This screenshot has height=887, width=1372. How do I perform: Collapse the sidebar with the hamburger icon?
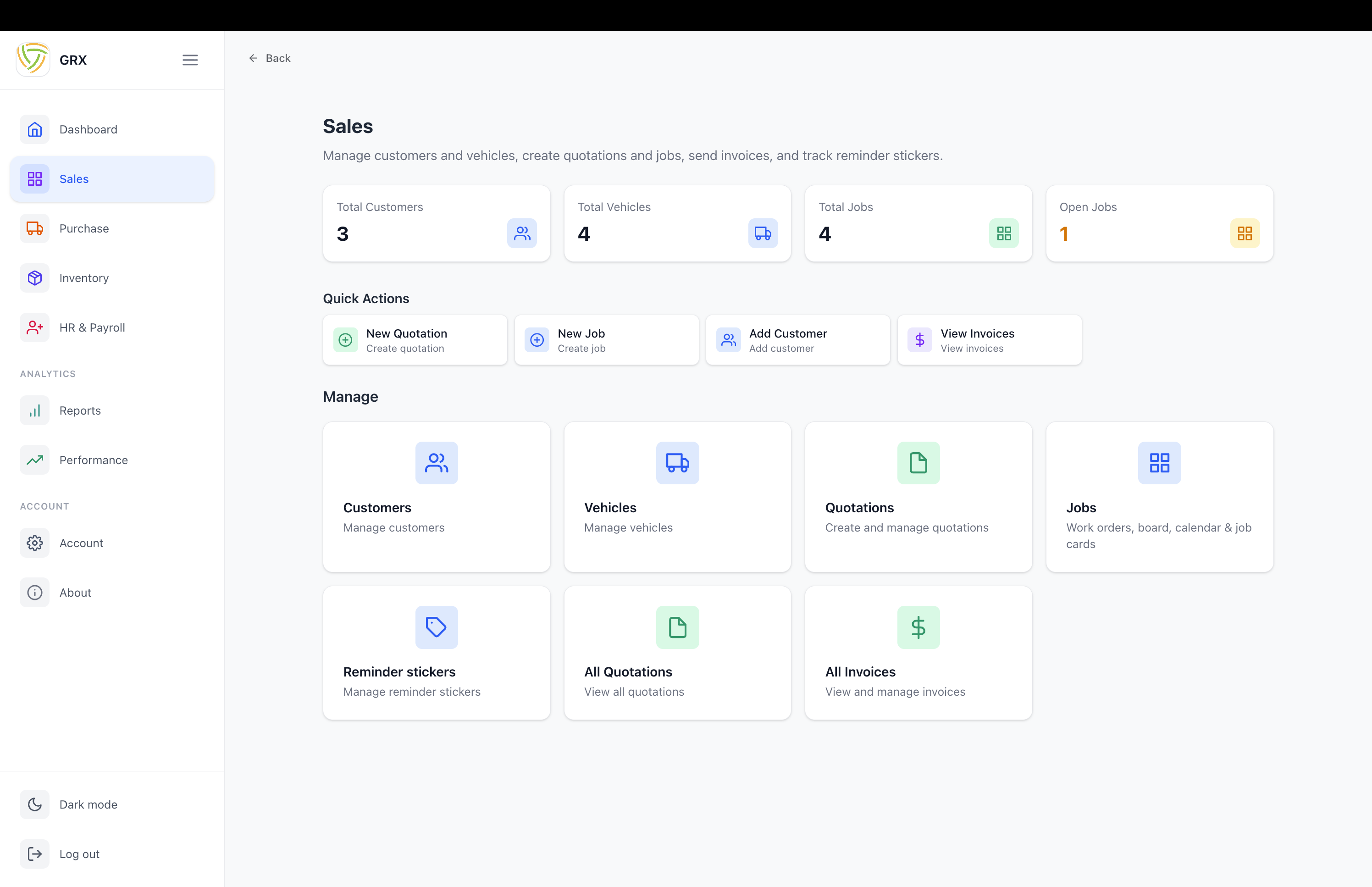pyautogui.click(x=190, y=59)
